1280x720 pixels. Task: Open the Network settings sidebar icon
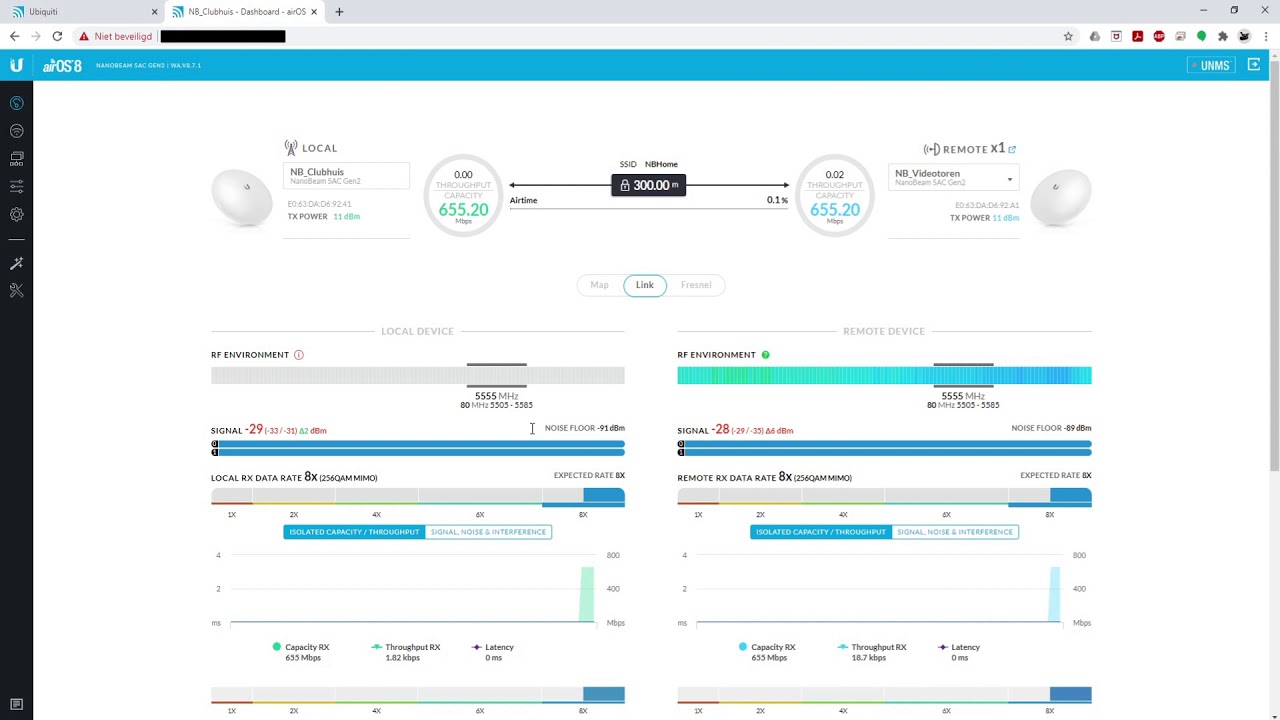click(16, 159)
